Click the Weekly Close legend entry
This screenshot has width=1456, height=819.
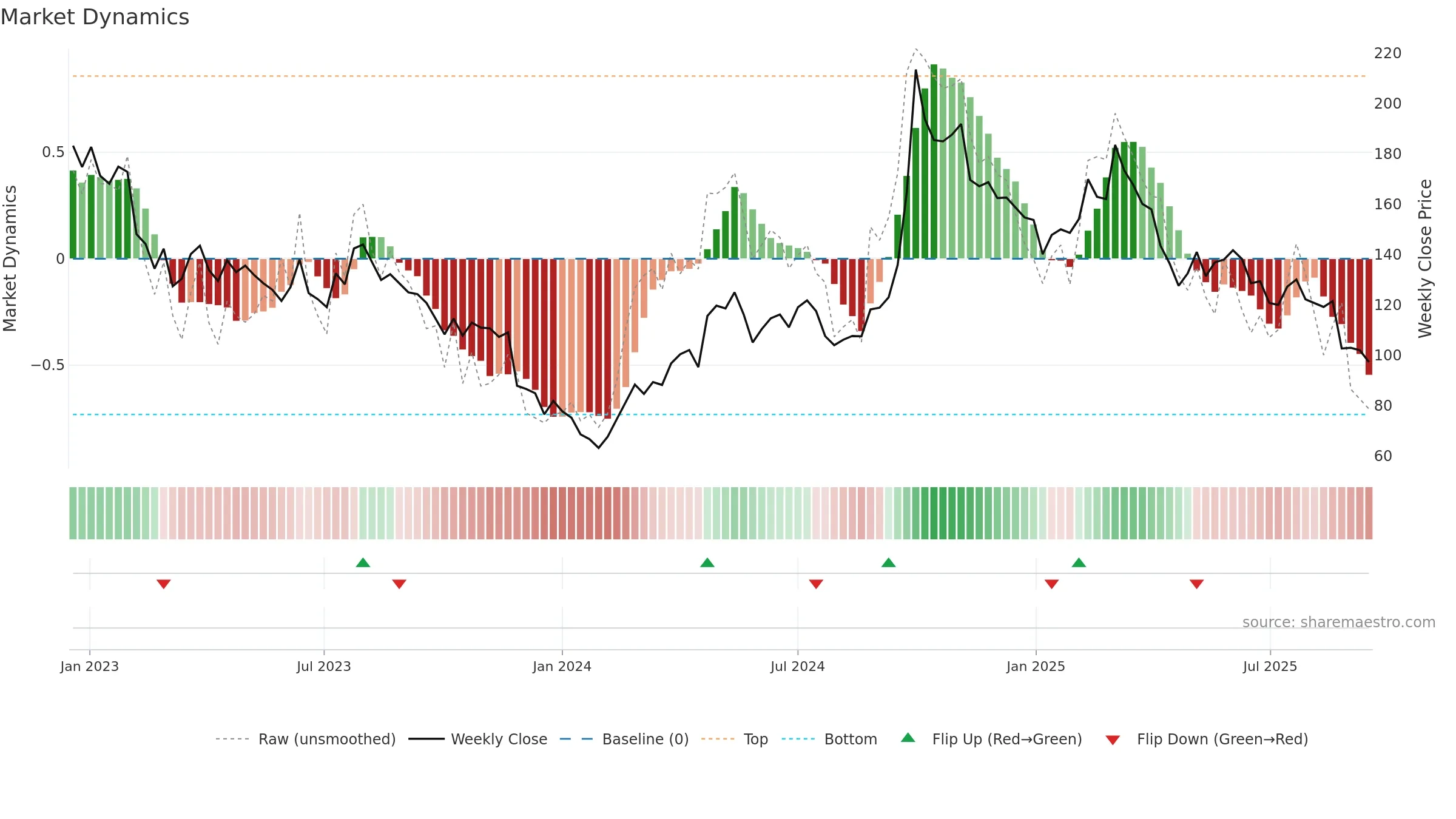pyautogui.click(x=478, y=740)
